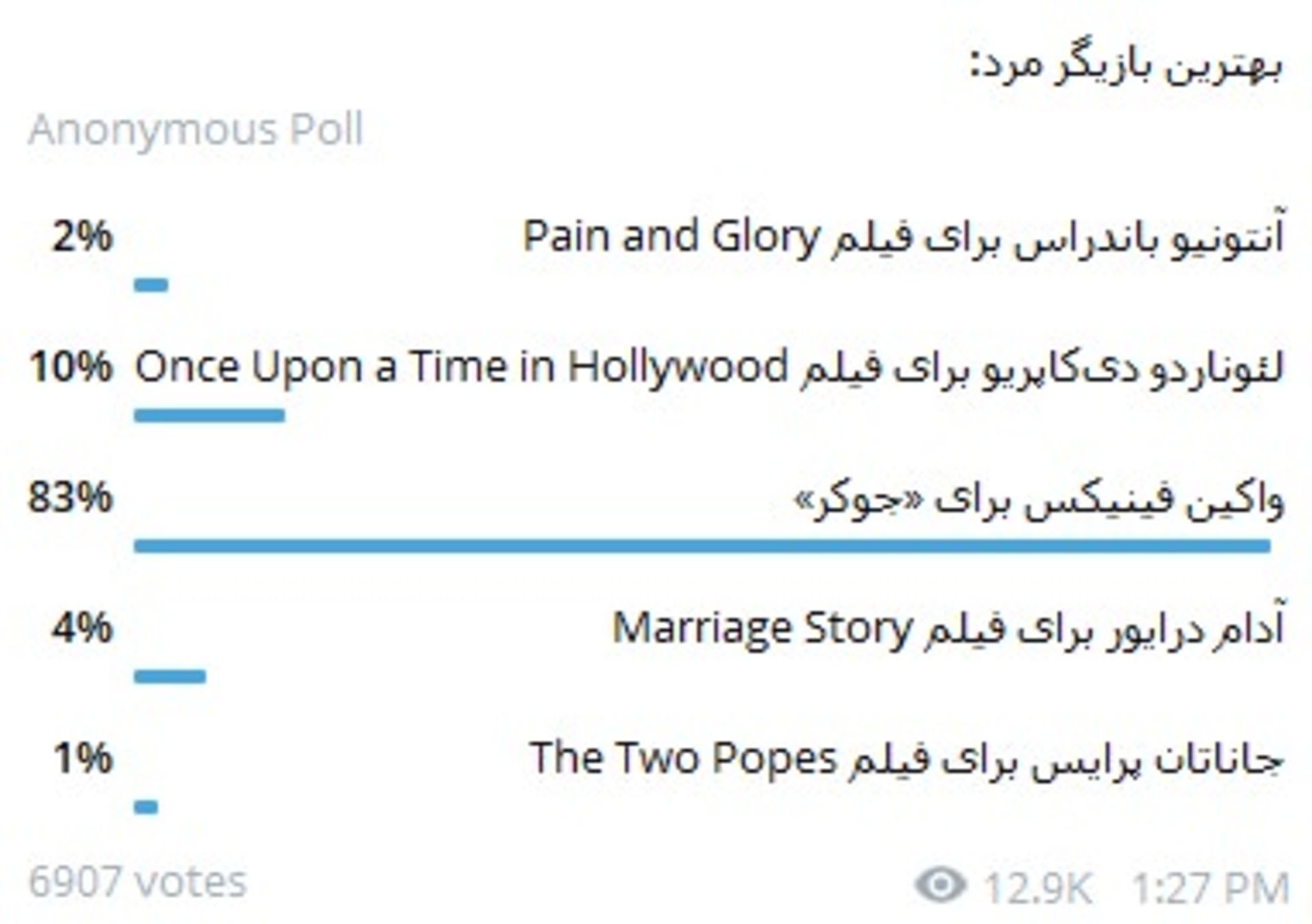Click the Persian poll question title
The width and height of the screenshot is (1312, 924).
pos(1127,68)
